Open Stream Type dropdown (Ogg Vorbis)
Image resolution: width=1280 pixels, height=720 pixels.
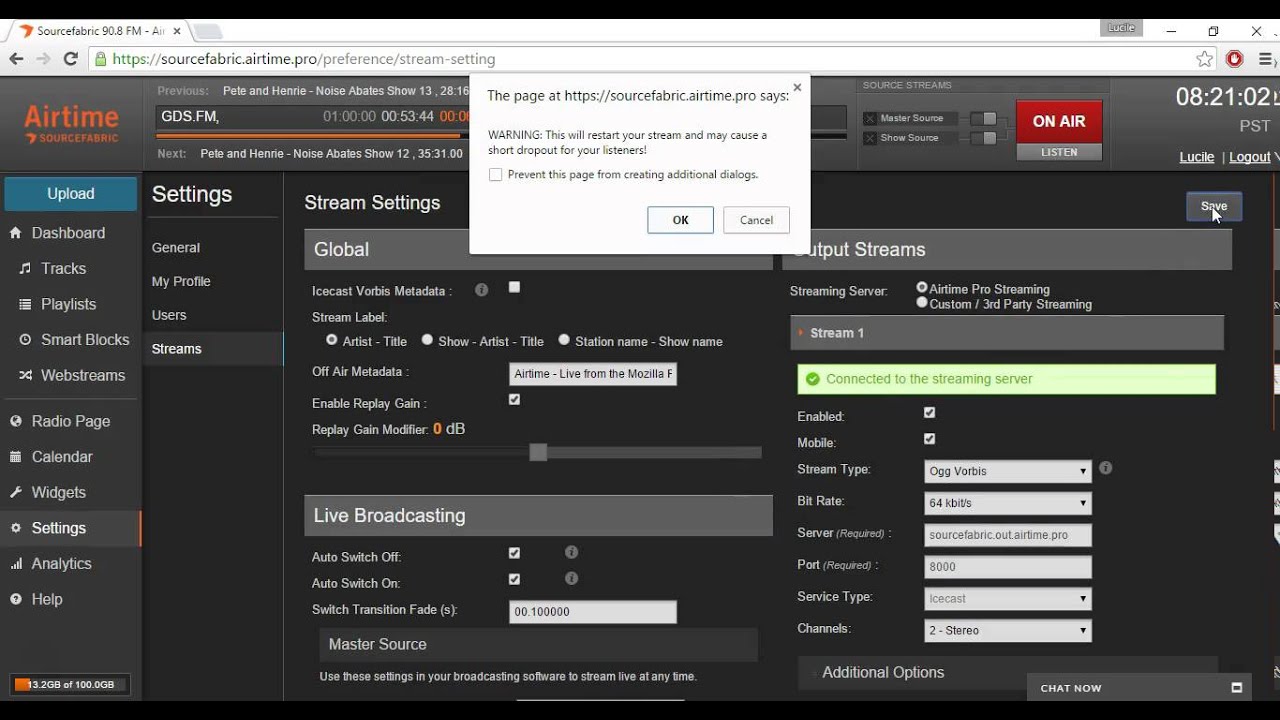click(x=1008, y=471)
